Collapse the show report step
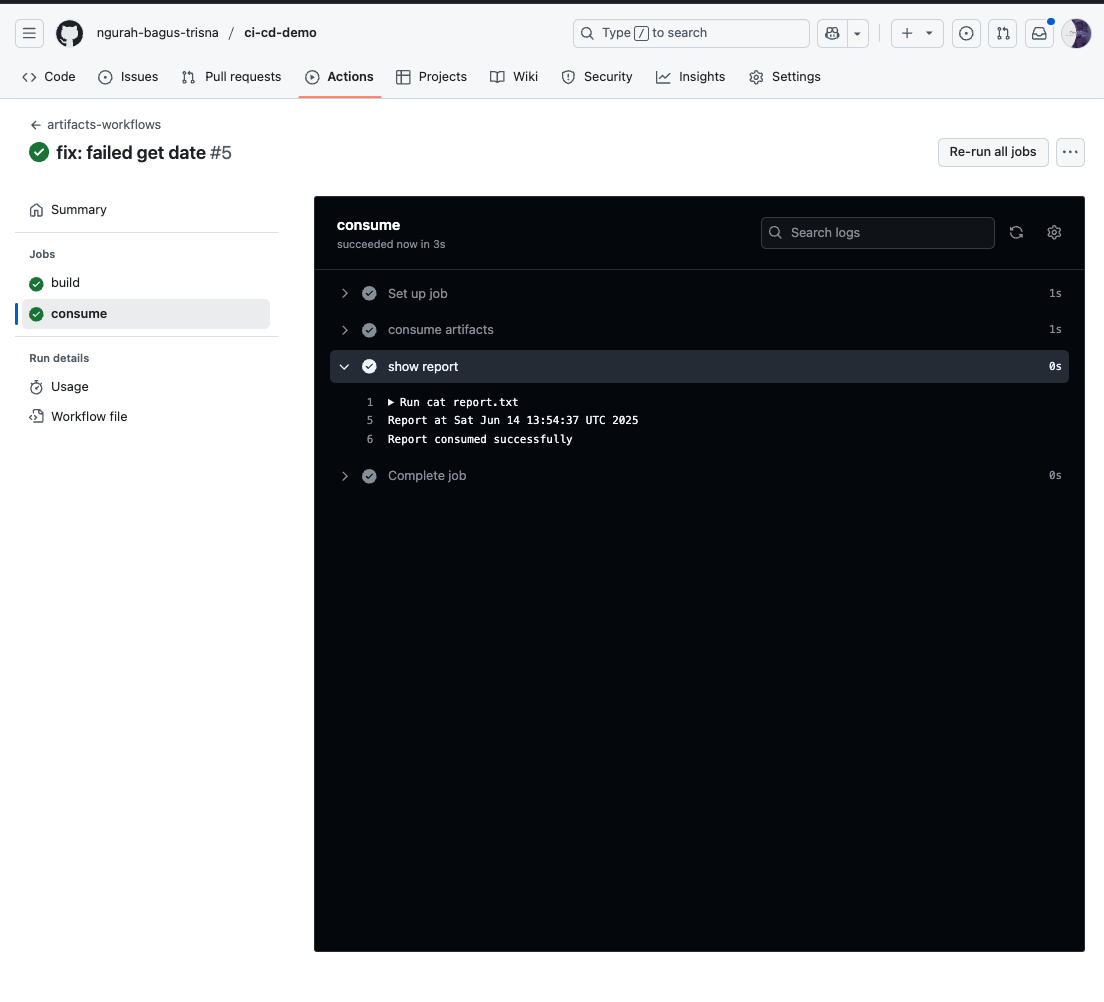Viewport: 1104px width, 1002px height. [x=423, y=367]
